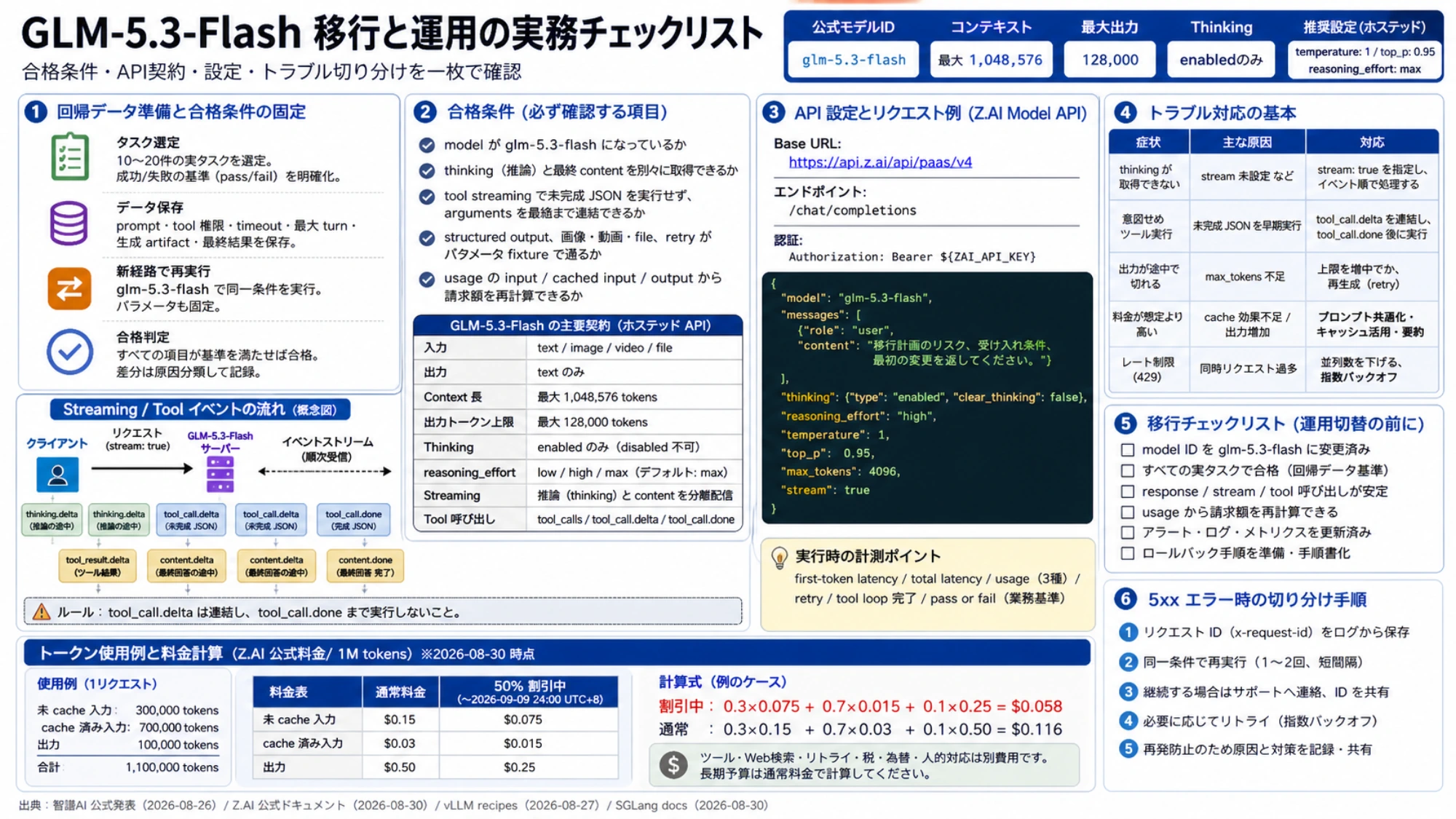Click the check icon beside the usage input/cached item
Image resolution: width=1456 pixels, height=819 pixels.
427,279
